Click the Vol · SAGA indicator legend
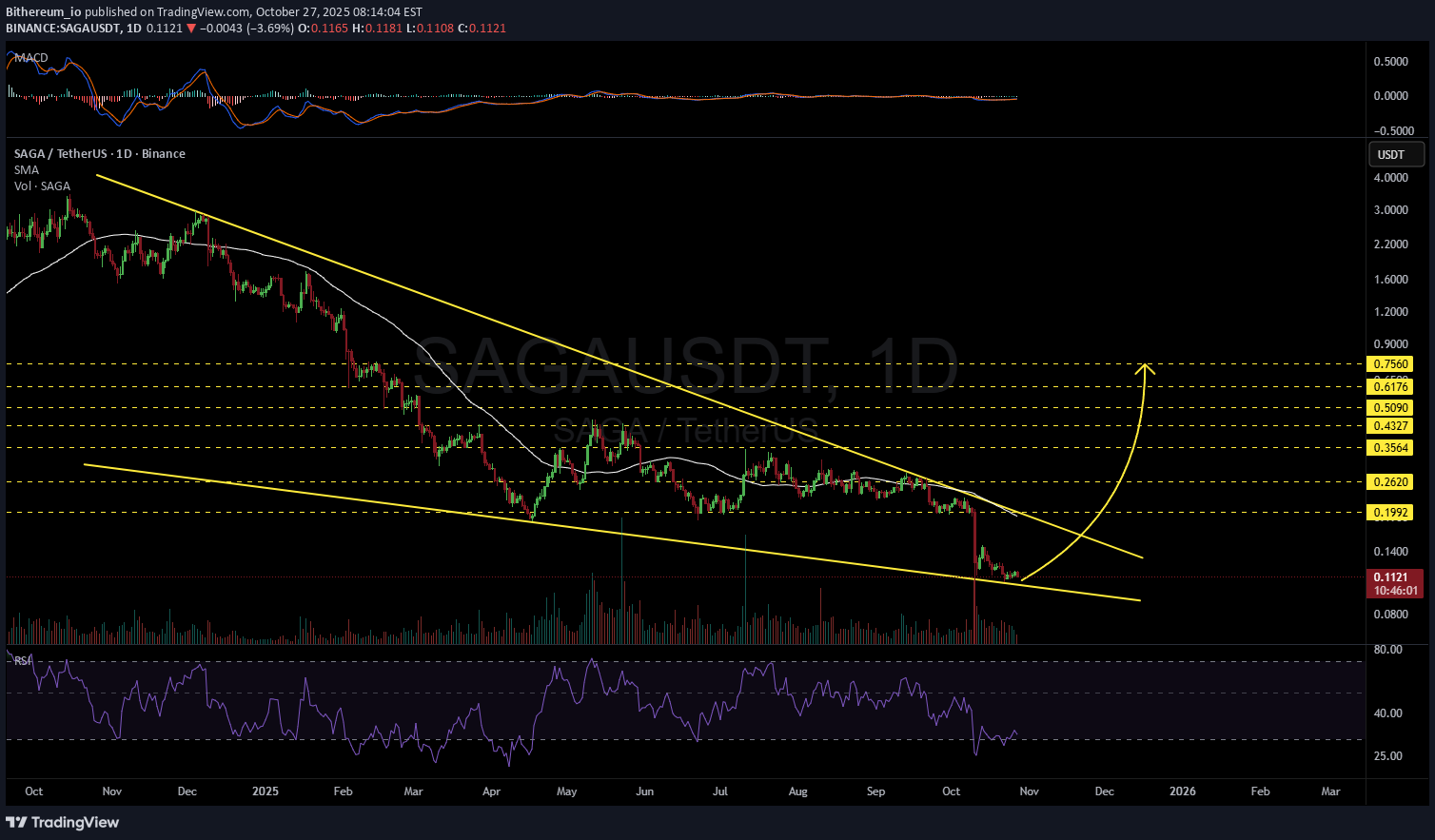Image resolution: width=1435 pixels, height=840 pixels. click(x=42, y=186)
